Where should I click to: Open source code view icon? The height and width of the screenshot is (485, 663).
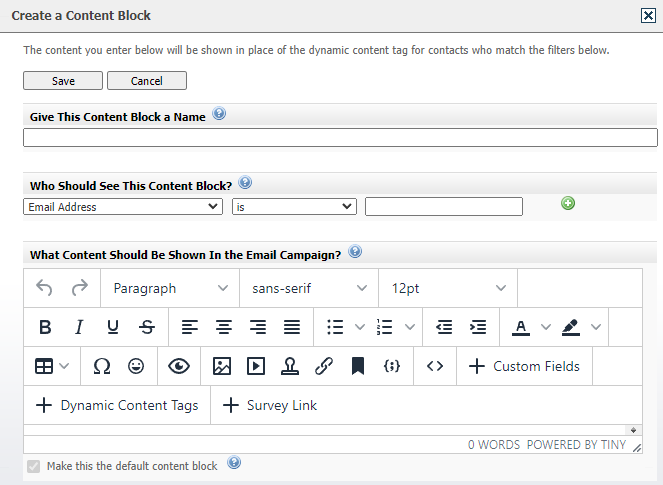tap(435, 366)
